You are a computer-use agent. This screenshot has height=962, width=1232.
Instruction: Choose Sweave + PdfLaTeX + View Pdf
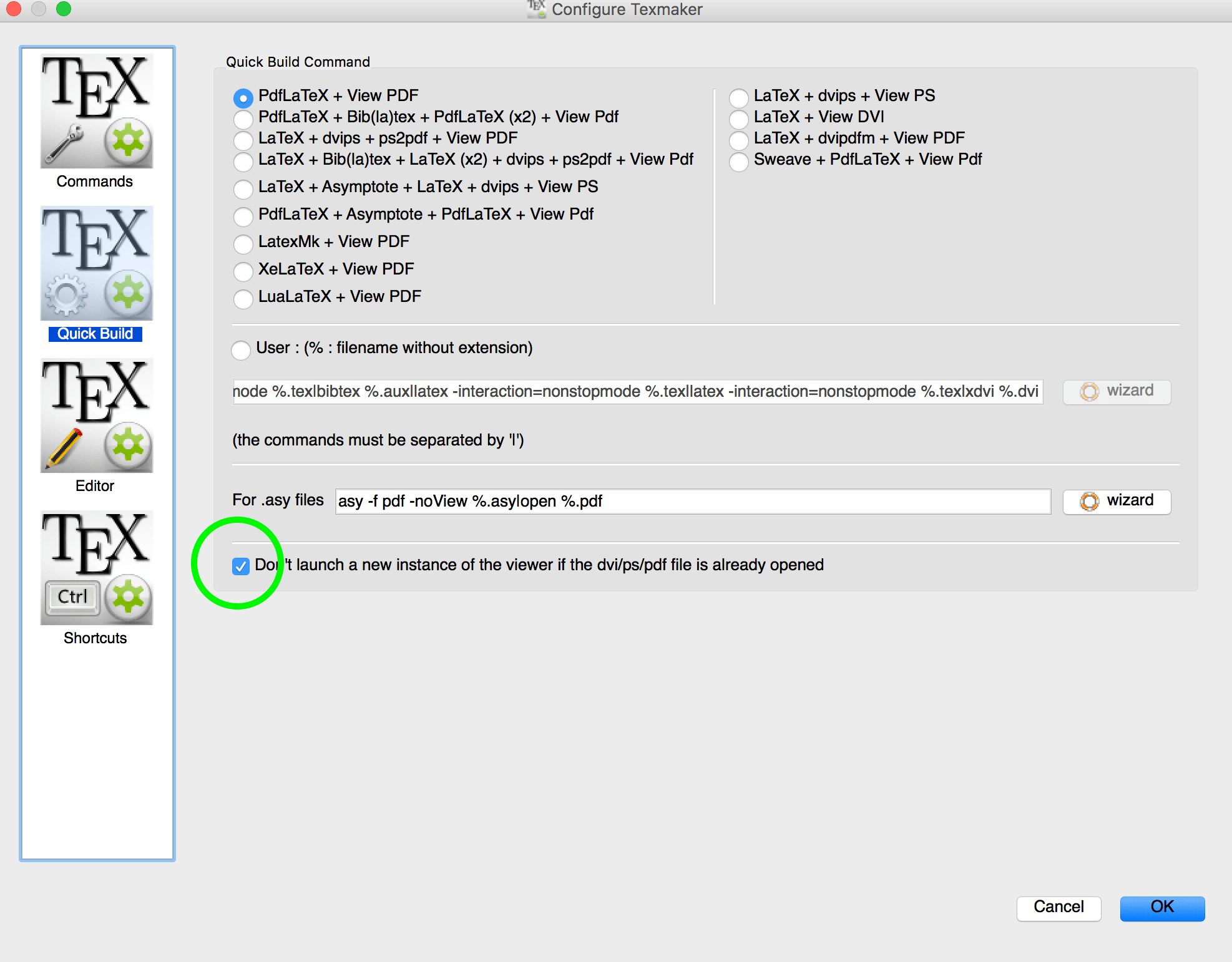coord(739,162)
